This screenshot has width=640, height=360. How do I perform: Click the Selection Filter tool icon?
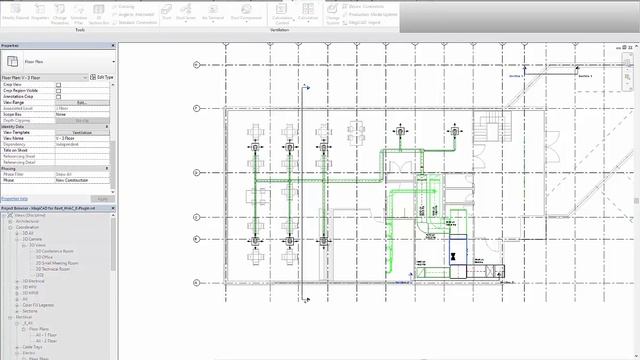79,9
